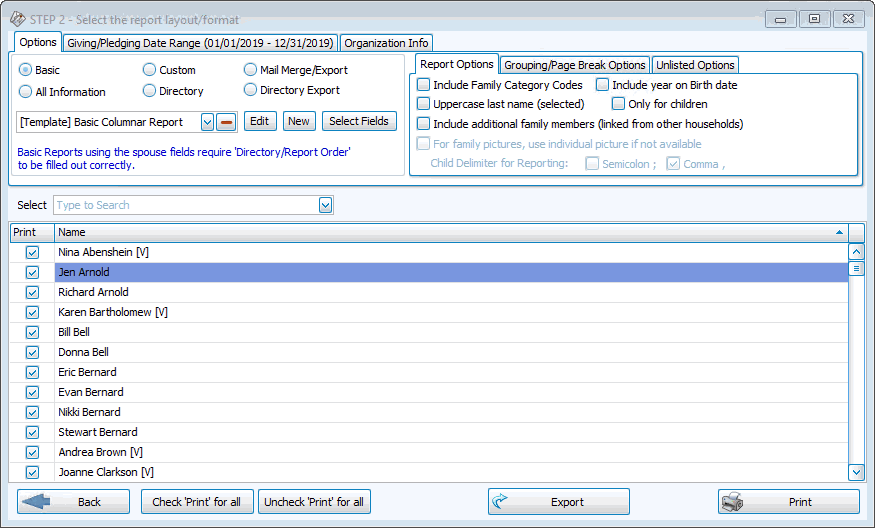Open the report template dropdown
875x528 pixels.
click(x=207, y=122)
